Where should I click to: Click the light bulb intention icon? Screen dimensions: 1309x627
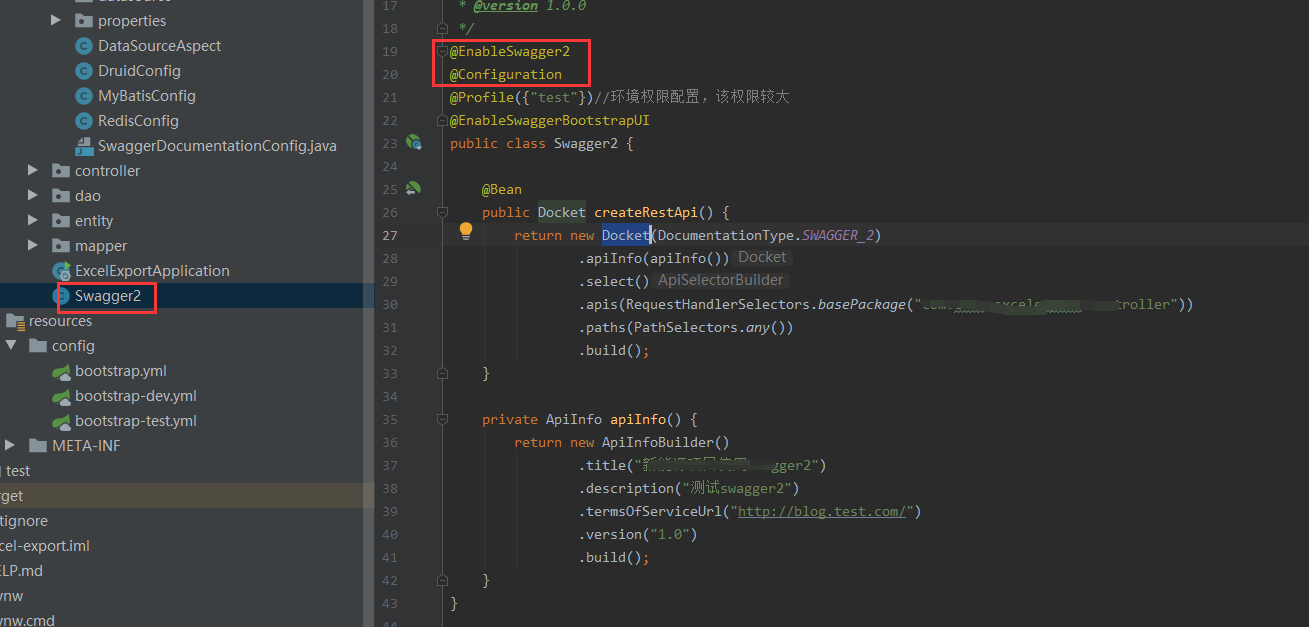click(465, 230)
